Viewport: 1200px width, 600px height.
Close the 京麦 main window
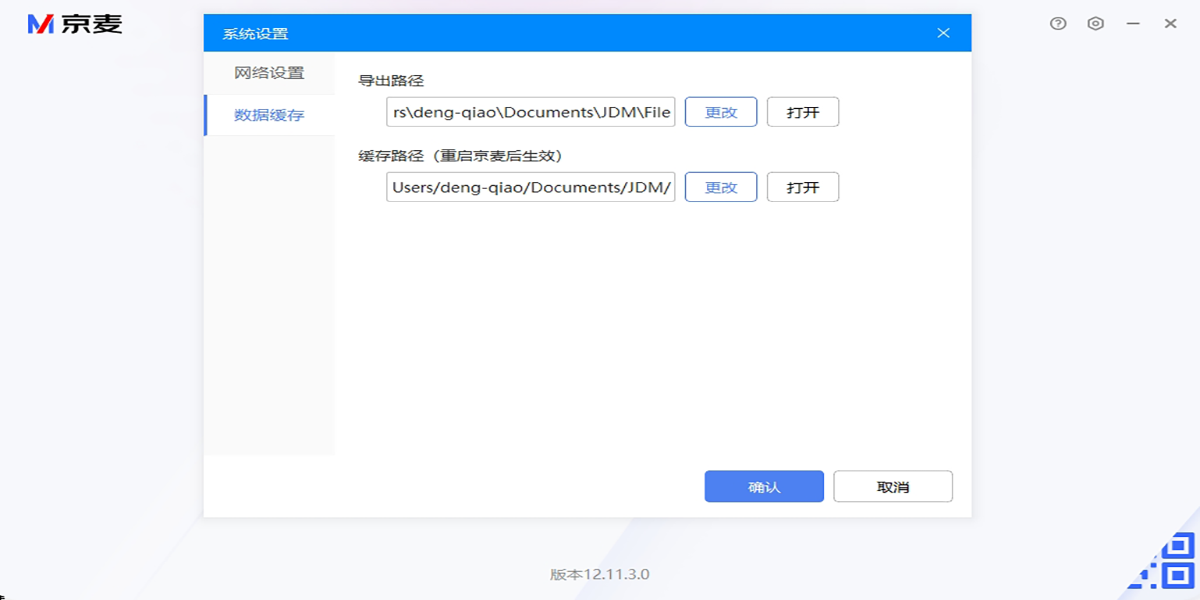tap(1170, 23)
